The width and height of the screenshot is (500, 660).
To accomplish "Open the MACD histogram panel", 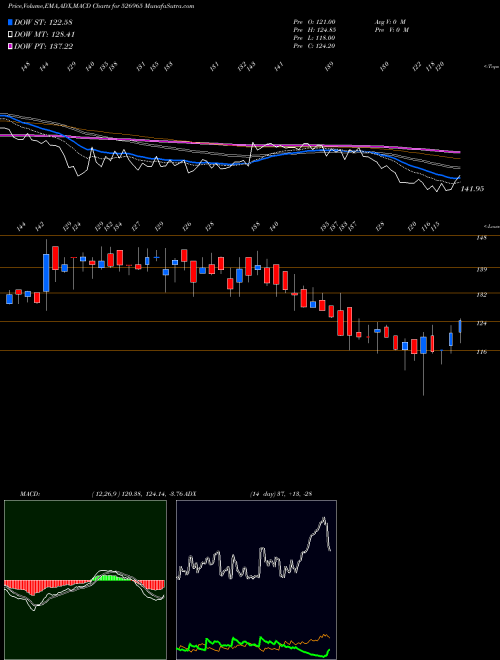I will [85, 580].
